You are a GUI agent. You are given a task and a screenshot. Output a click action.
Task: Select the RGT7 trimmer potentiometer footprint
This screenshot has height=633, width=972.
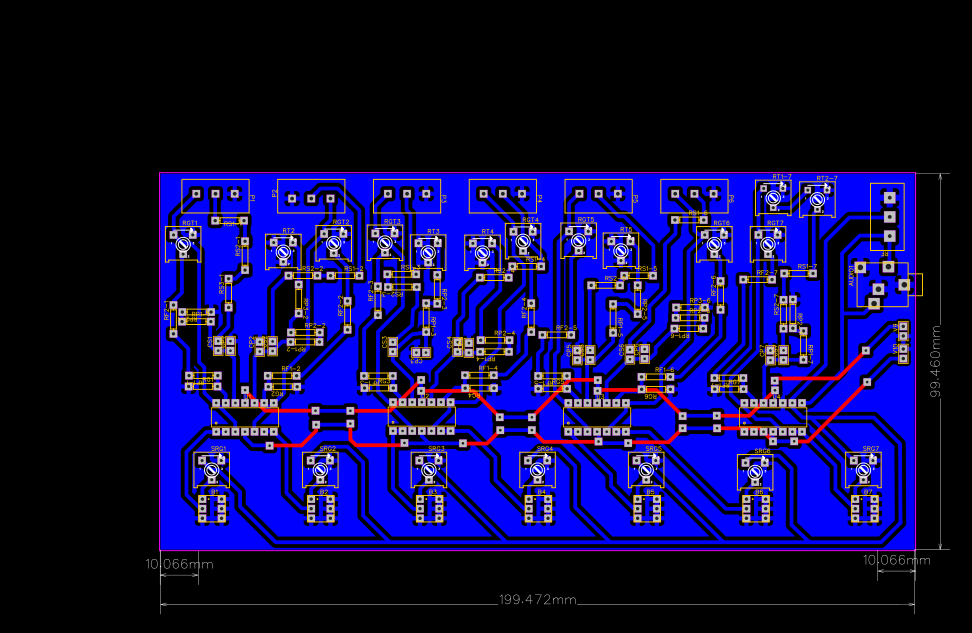[x=767, y=246]
